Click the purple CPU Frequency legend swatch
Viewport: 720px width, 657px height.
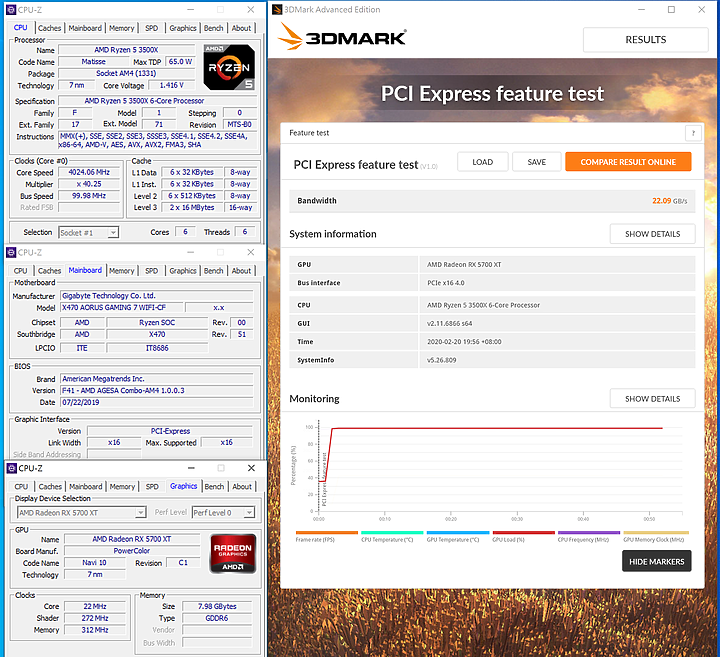pos(589,533)
